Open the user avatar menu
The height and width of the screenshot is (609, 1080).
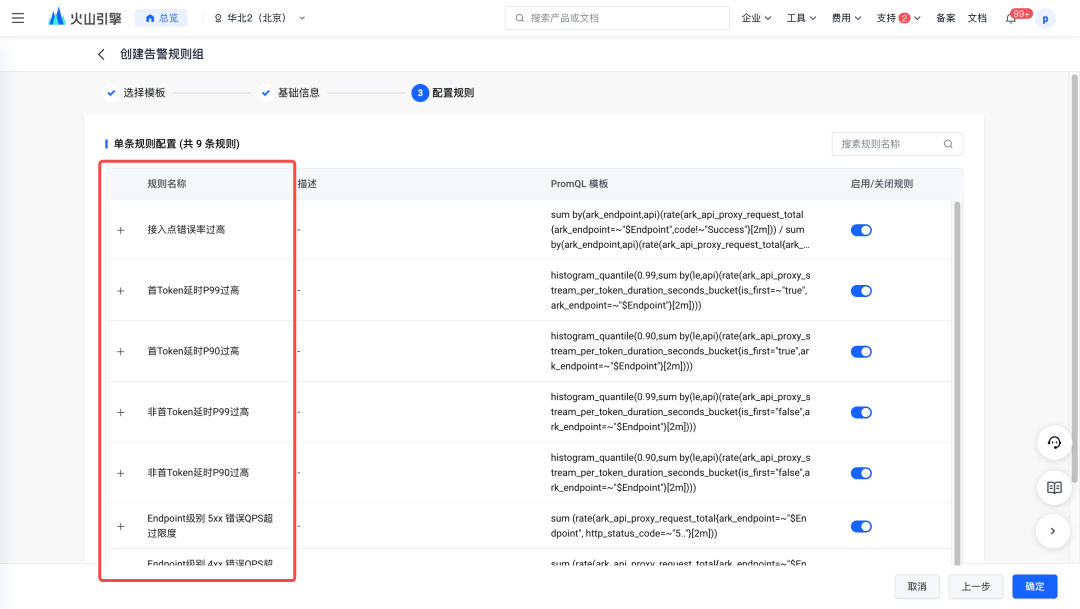[1046, 19]
